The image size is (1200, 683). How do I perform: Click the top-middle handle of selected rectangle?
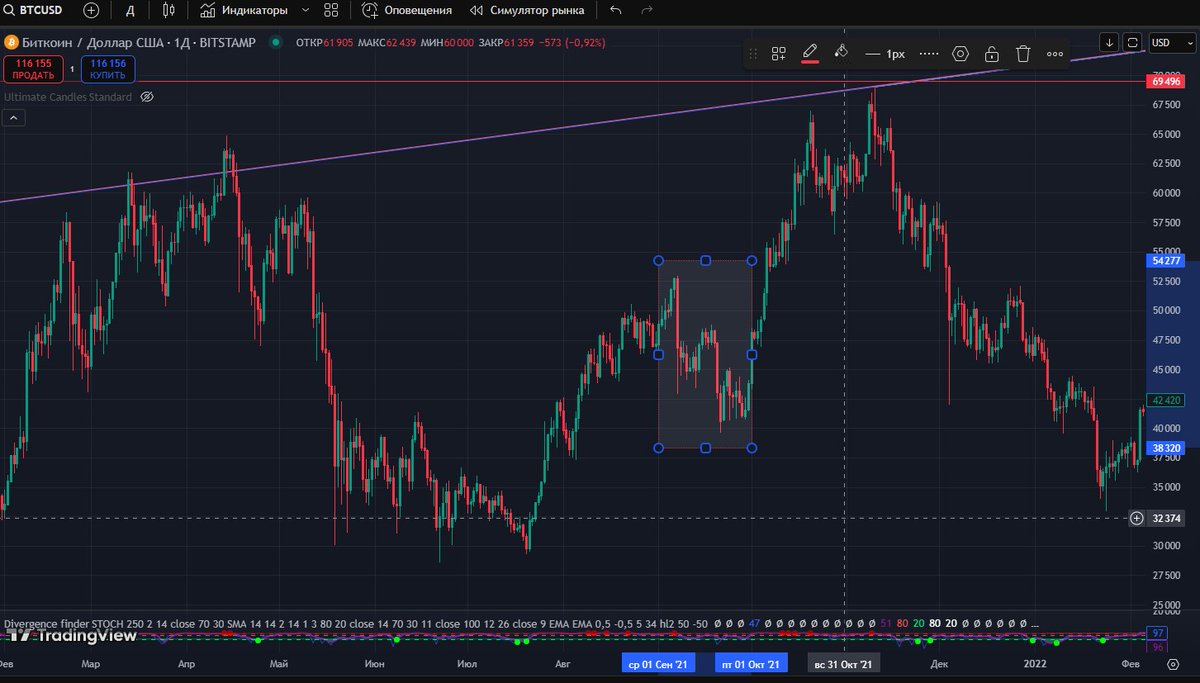(705, 261)
